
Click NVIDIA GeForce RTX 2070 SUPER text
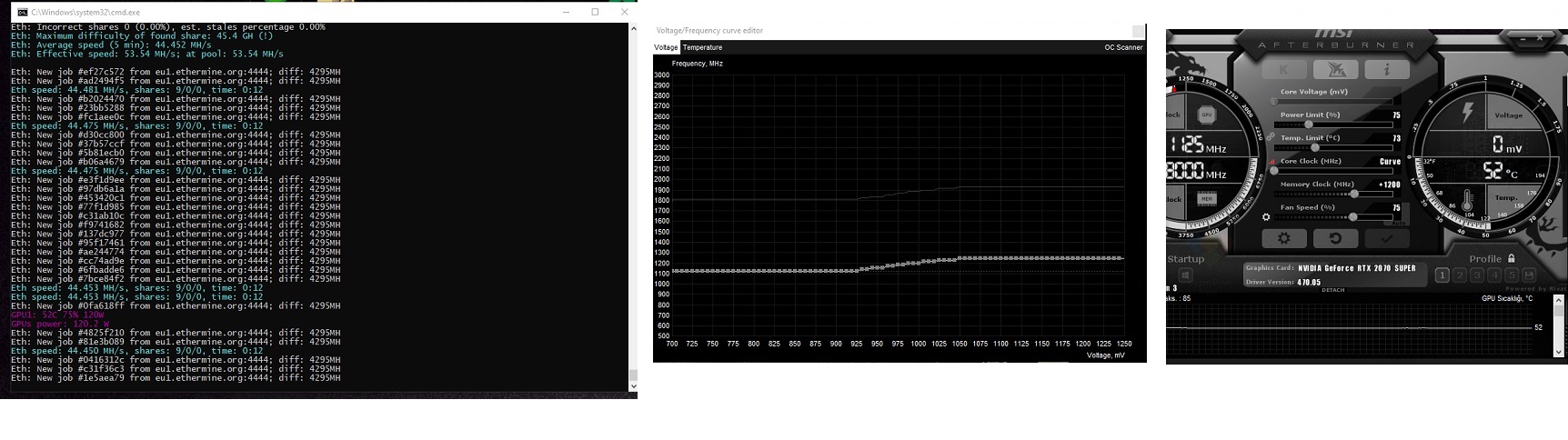(1356, 268)
